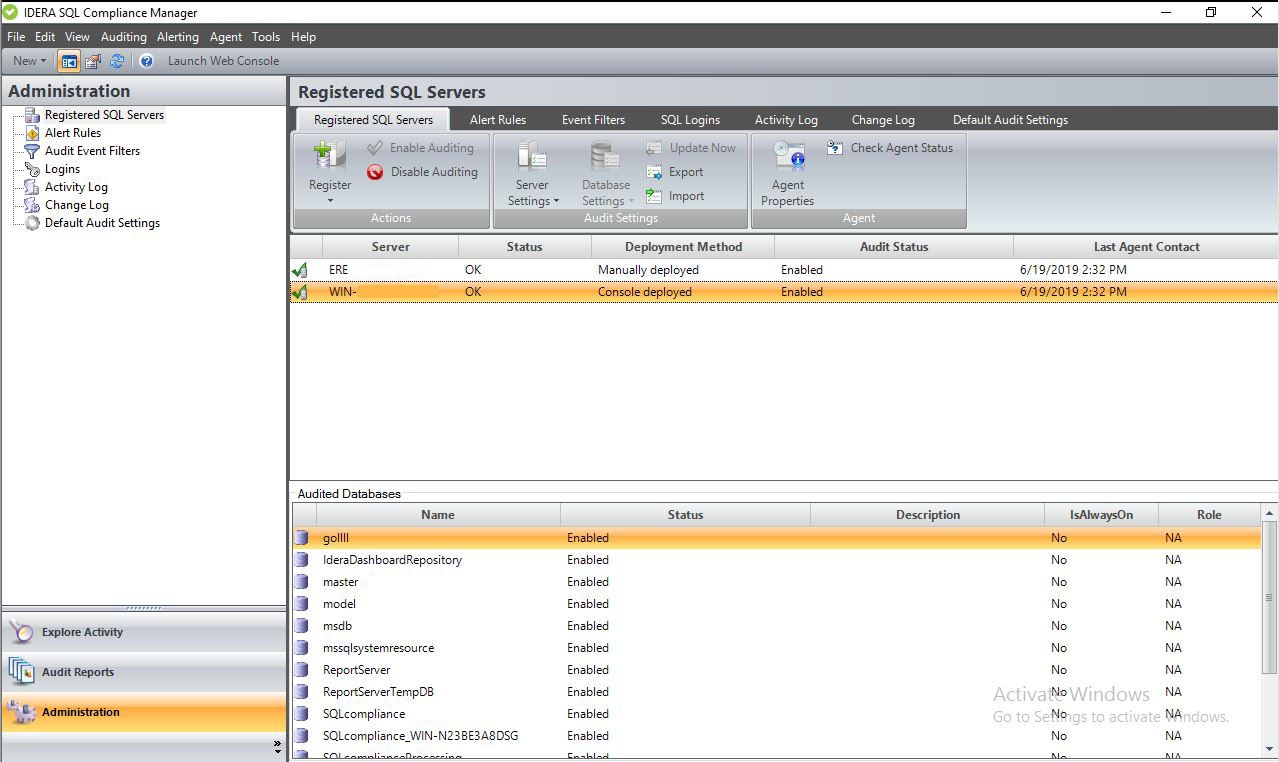Open the Explore Activity pane
1279x762 pixels.
pos(82,632)
